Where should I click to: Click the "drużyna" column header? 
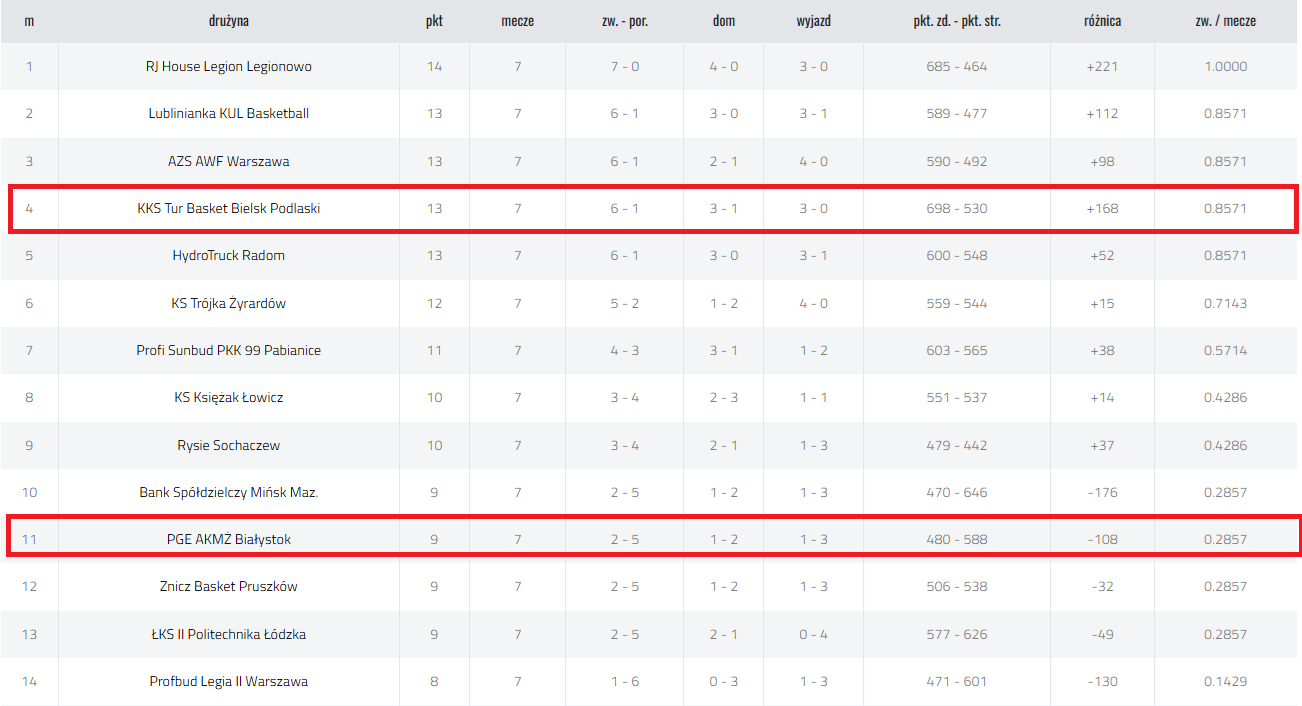point(228,21)
